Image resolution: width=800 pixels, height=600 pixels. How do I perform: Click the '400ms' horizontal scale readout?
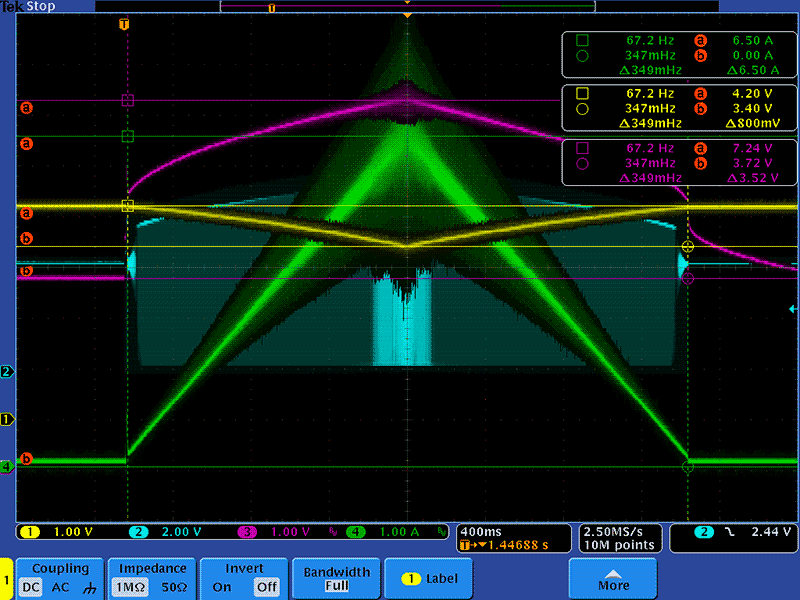click(481, 532)
